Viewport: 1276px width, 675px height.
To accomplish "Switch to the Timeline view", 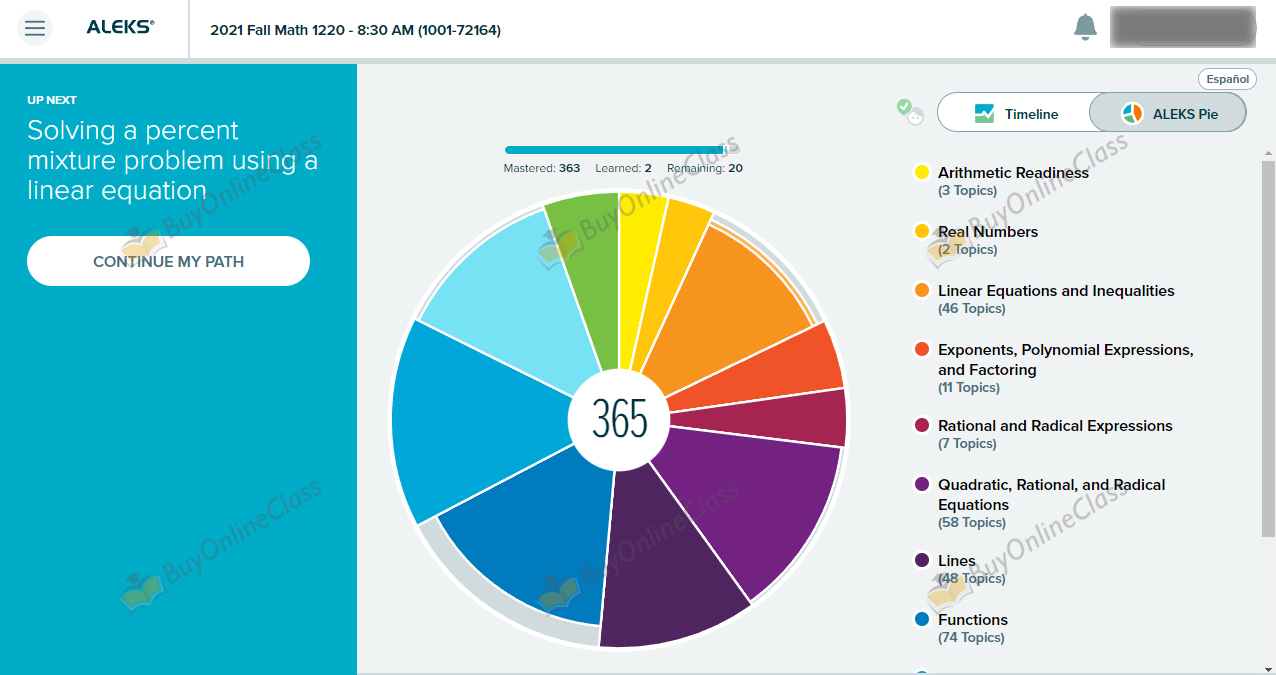I will click(x=1014, y=114).
